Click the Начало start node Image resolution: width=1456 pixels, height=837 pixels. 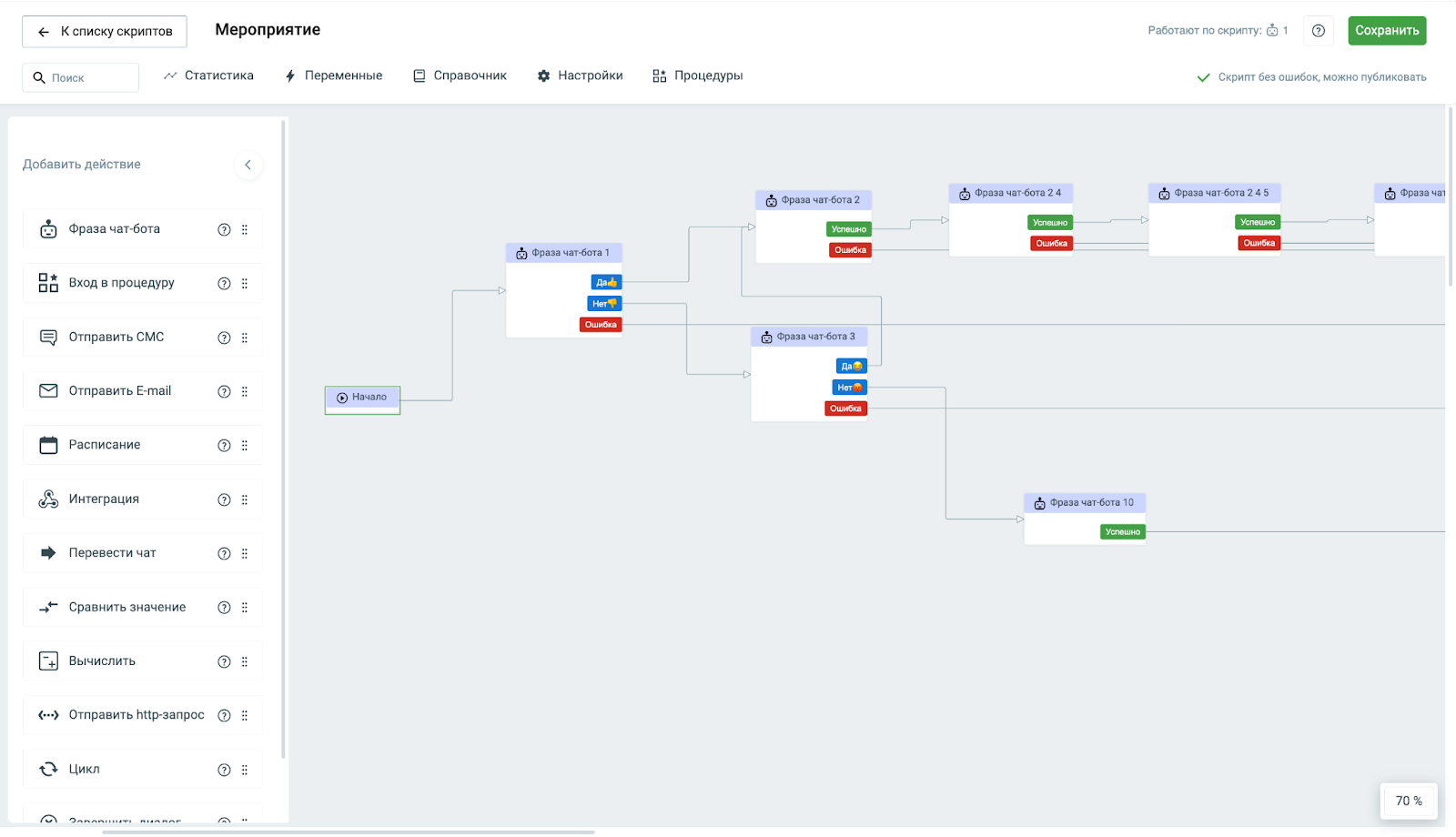coord(362,400)
